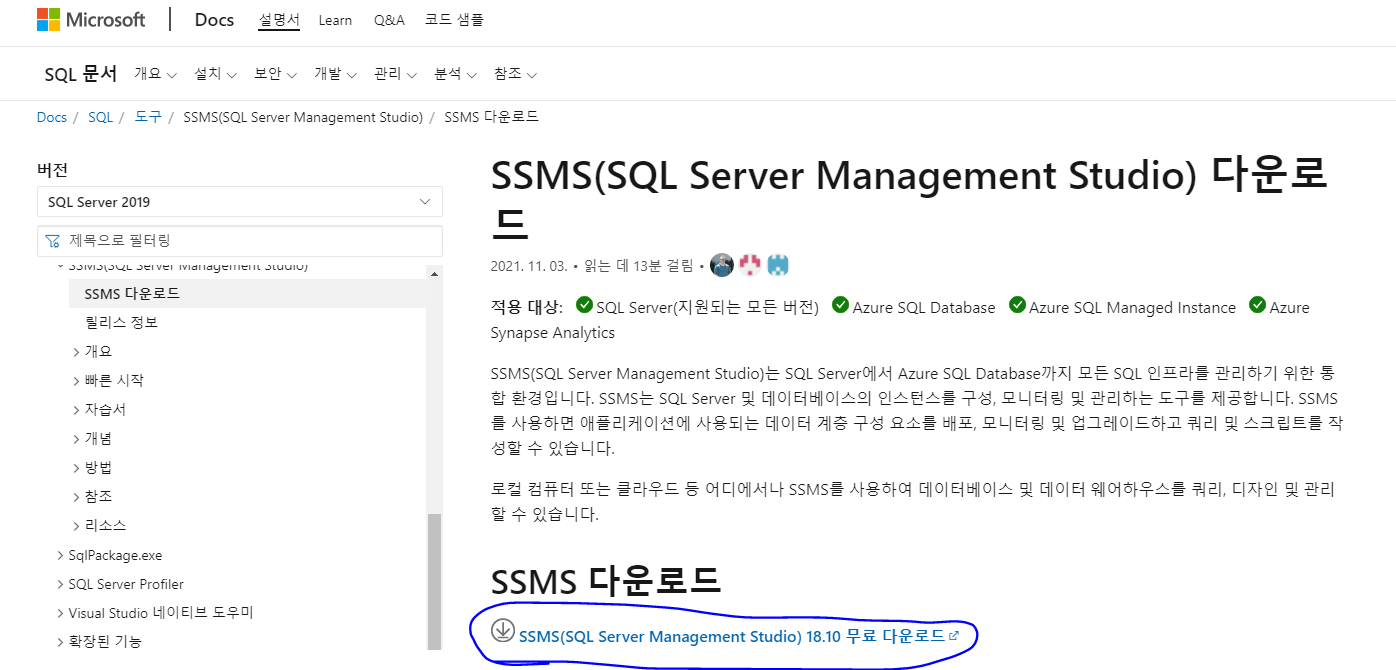Click the 2021. 11. 03. date text
This screenshot has height=670, width=1396.
click(529, 266)
